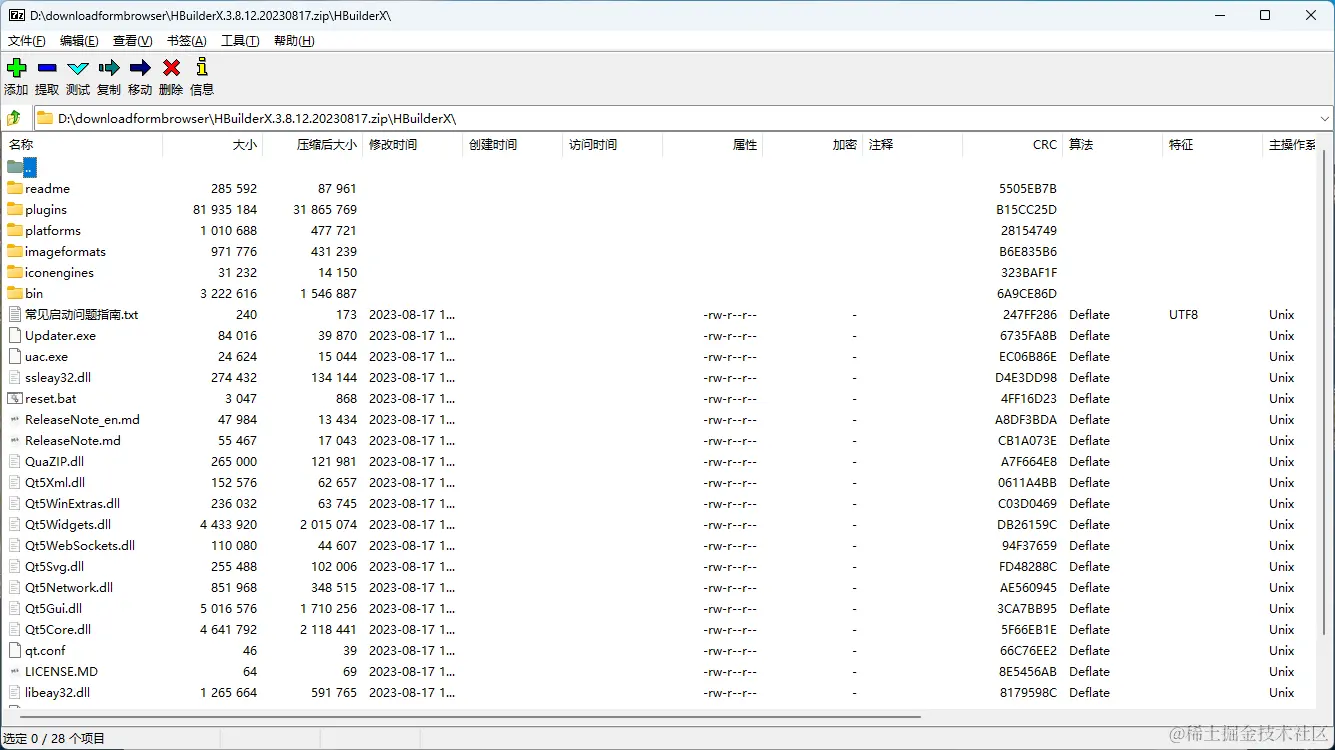Sort by 算法 column header
This screenshot has height=750, width=1335.
[1112, 145]
